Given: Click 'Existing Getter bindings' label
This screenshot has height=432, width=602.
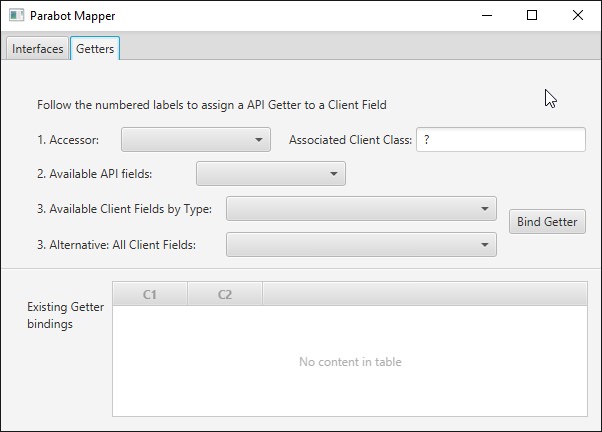Looking at the screenshot, I should tap(66, 315).
